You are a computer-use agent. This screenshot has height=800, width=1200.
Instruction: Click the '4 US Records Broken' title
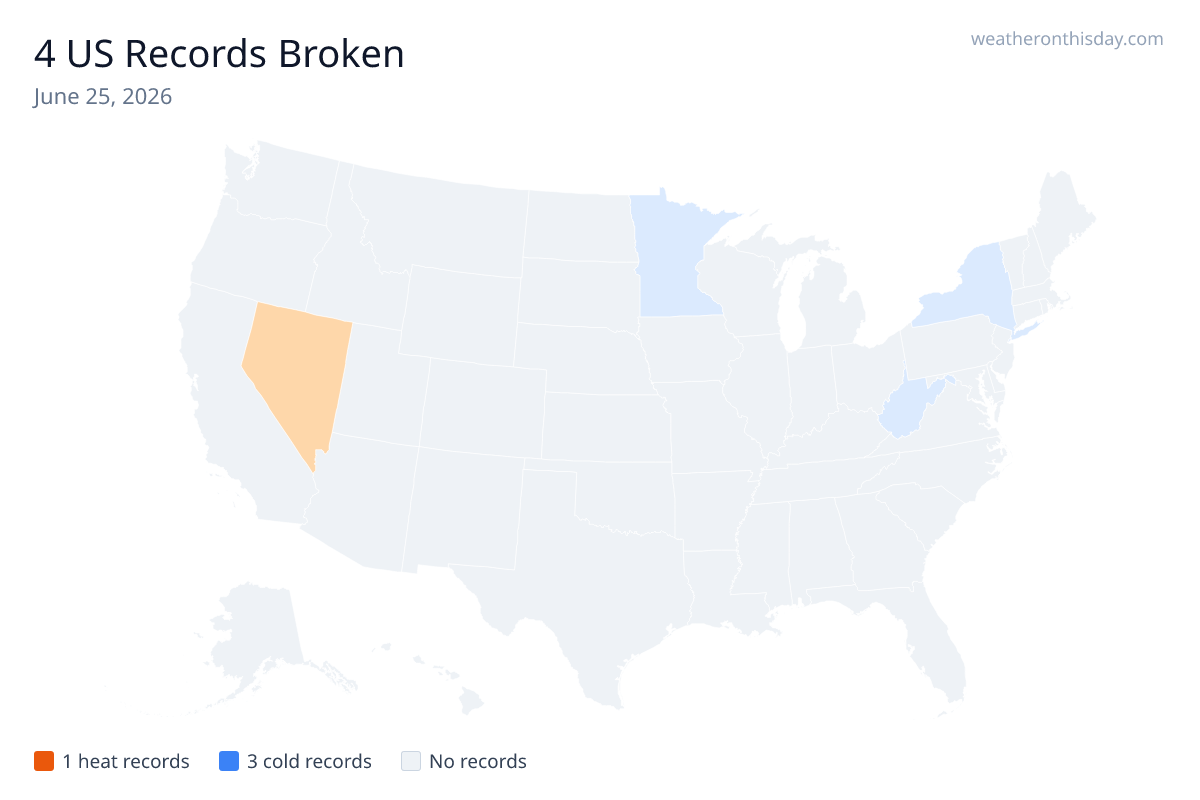click(x=219, y=54)
